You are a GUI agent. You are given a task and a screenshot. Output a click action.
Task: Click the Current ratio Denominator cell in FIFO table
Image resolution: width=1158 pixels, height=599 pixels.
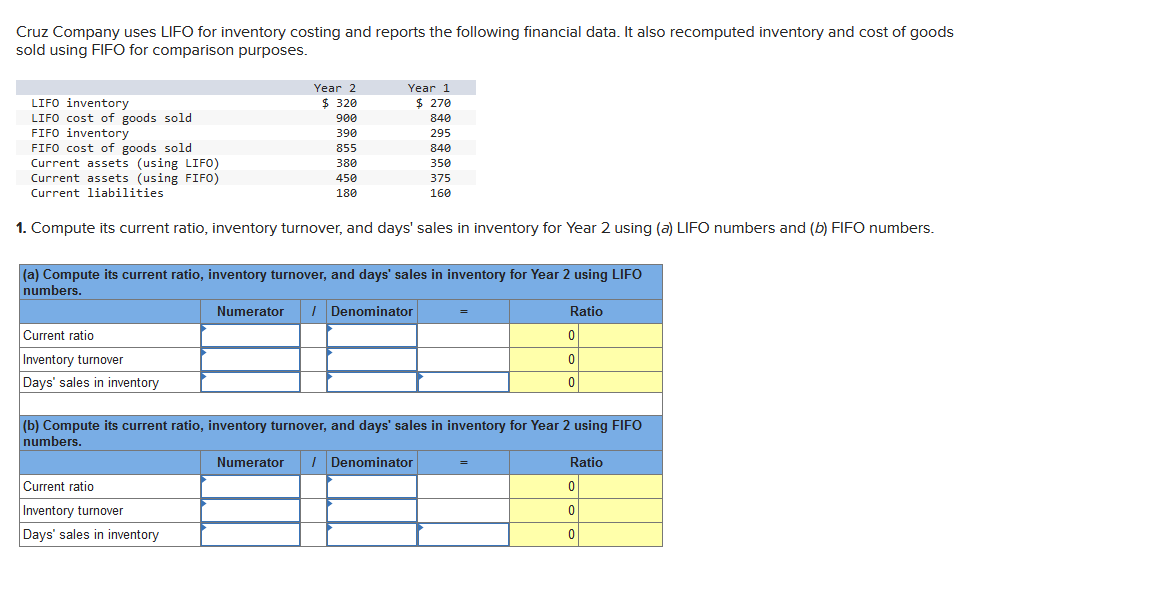click(371, 487)
